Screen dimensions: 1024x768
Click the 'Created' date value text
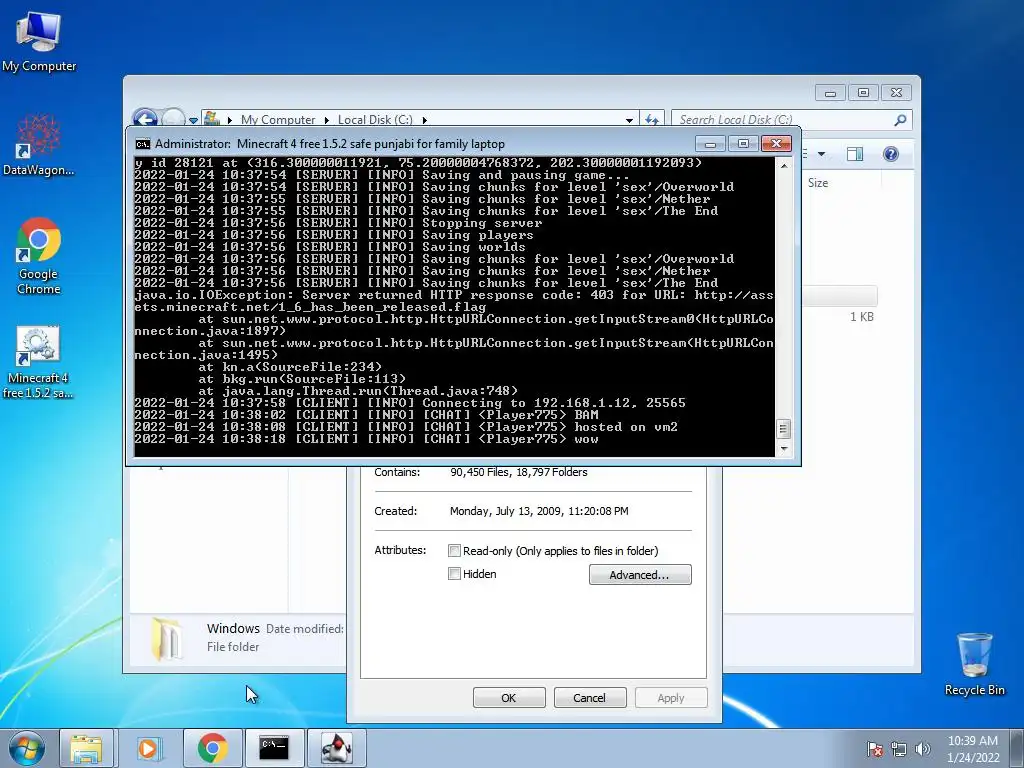539,511
